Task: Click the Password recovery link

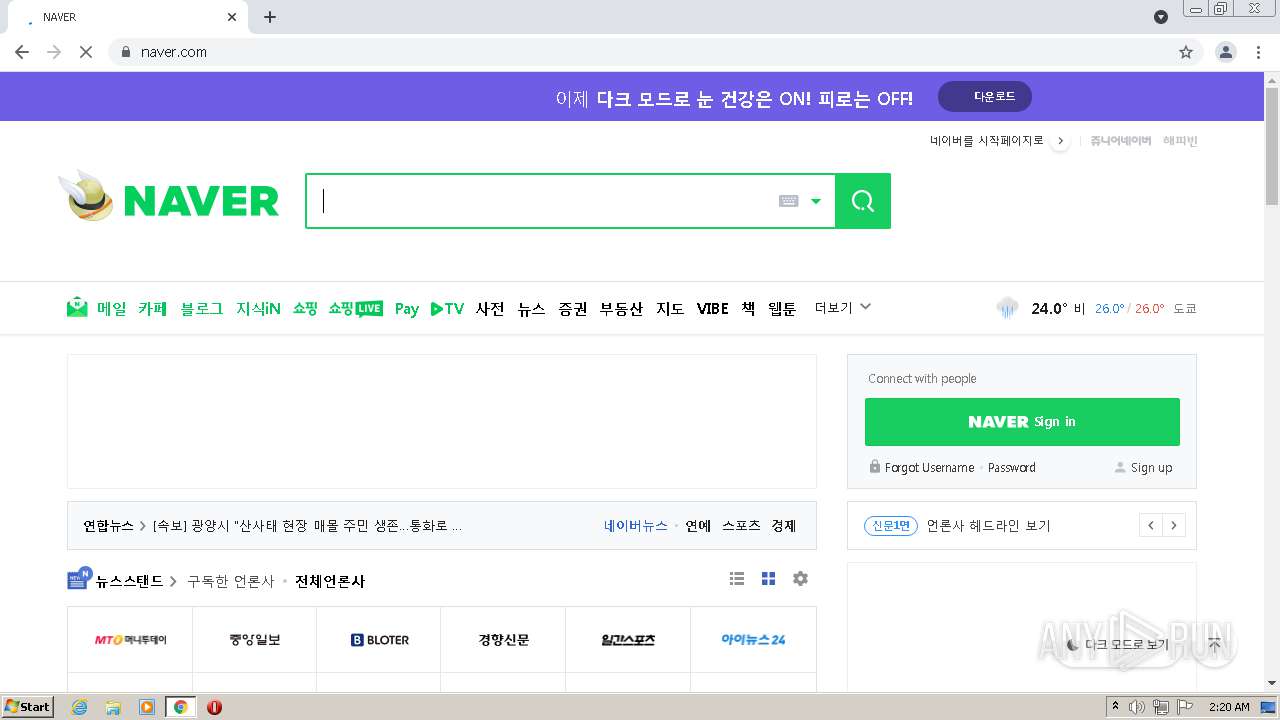Action: (x=1012, y=467)
